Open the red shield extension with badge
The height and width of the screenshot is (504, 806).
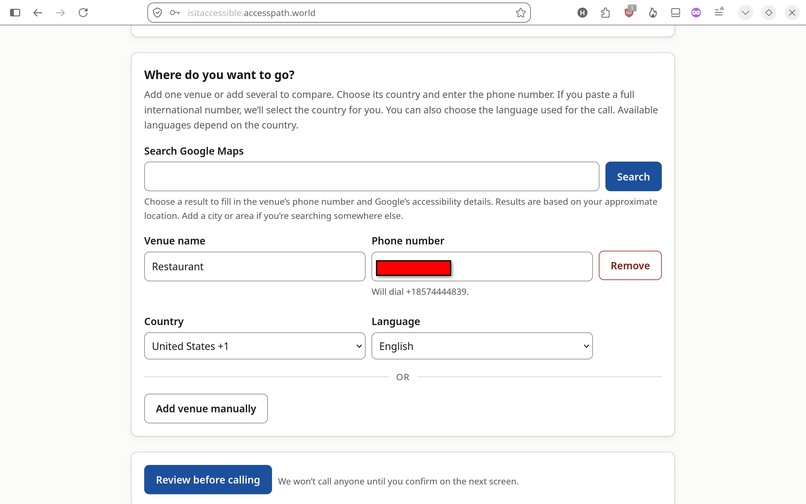coord(629,12)
